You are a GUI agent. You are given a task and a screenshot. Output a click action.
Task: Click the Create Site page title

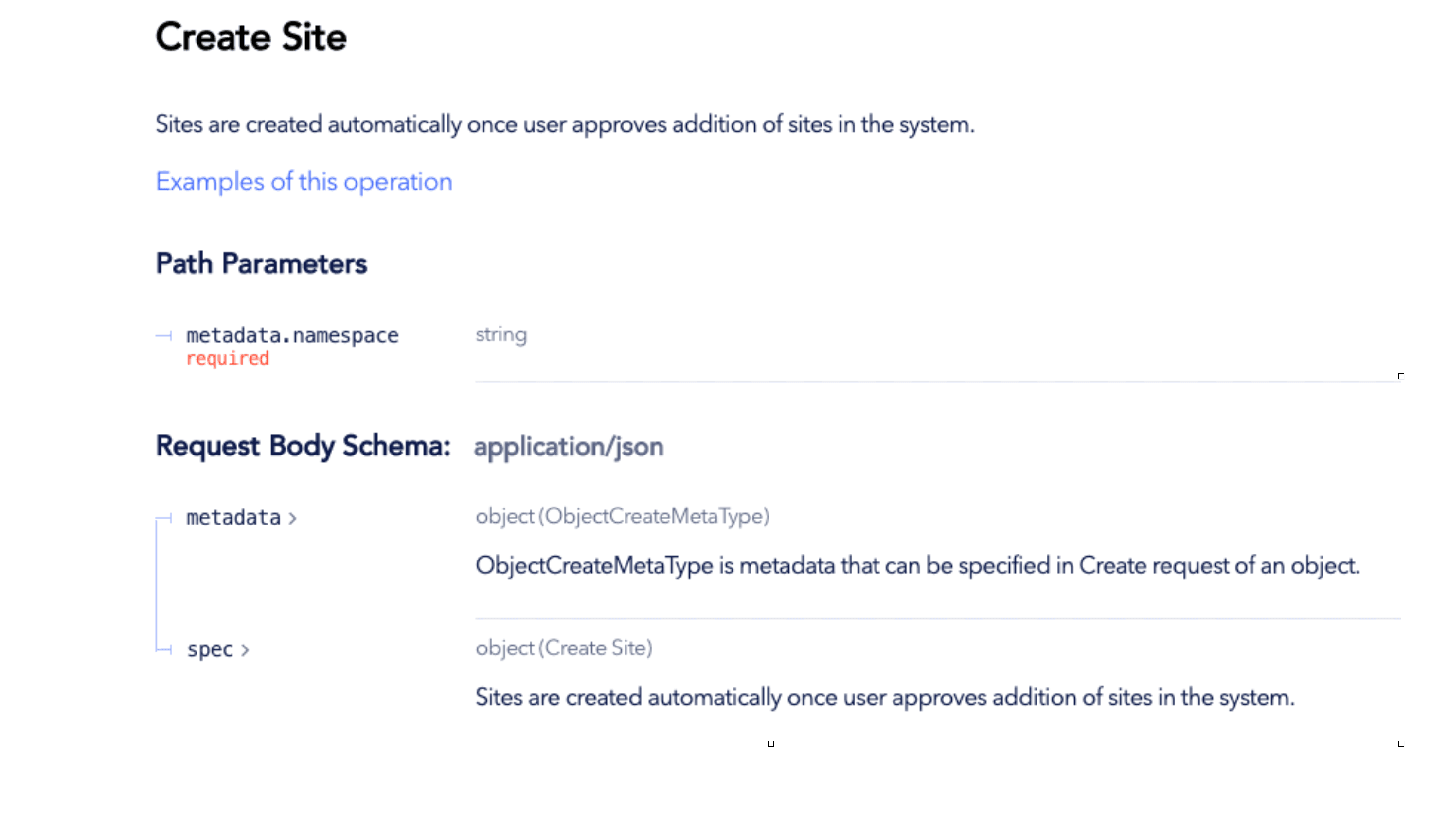[251, 37]
